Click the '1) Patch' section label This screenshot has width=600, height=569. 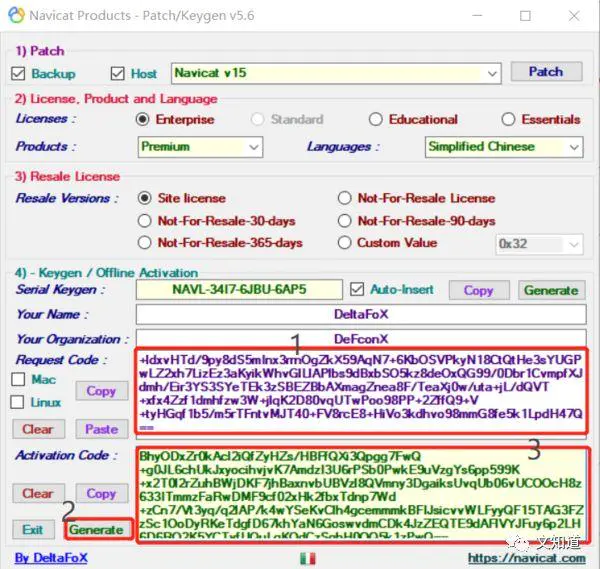[40, 51]
